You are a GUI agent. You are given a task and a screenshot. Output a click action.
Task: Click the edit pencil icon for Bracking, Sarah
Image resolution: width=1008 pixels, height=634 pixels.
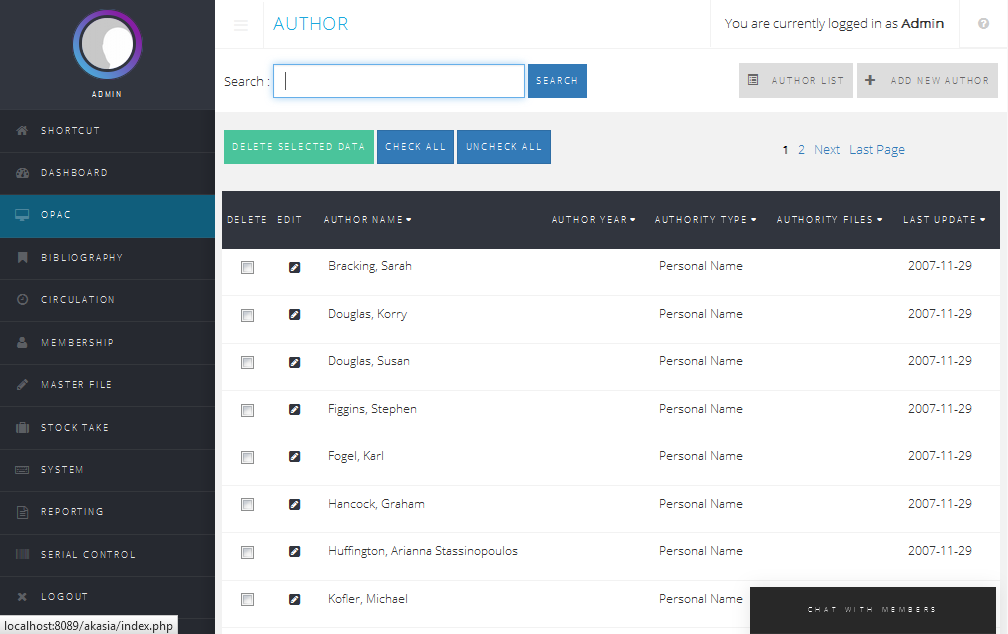click(294, 267)
